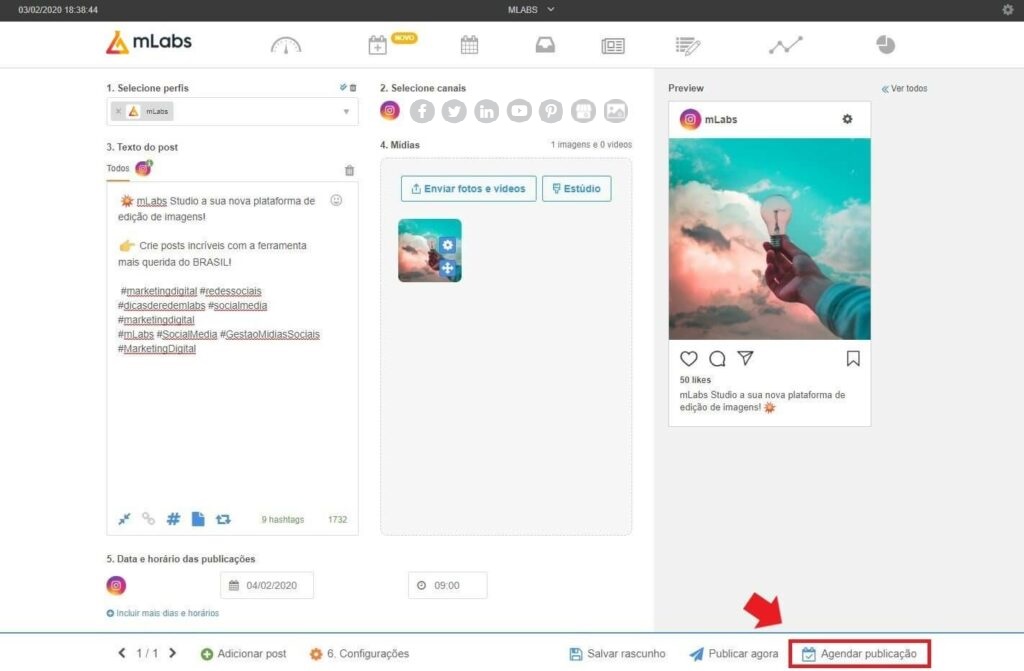Open 6. Configurações
This screenshot has height=671, width=1024.
[x=359, y=653]
